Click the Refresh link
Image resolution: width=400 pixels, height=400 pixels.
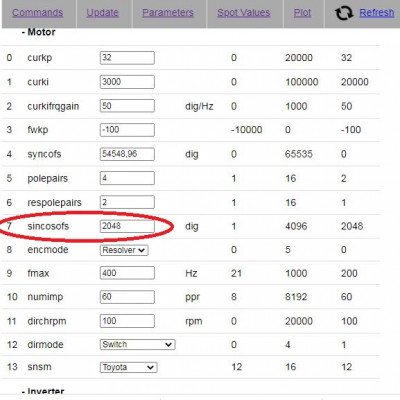tap(377, 13)
